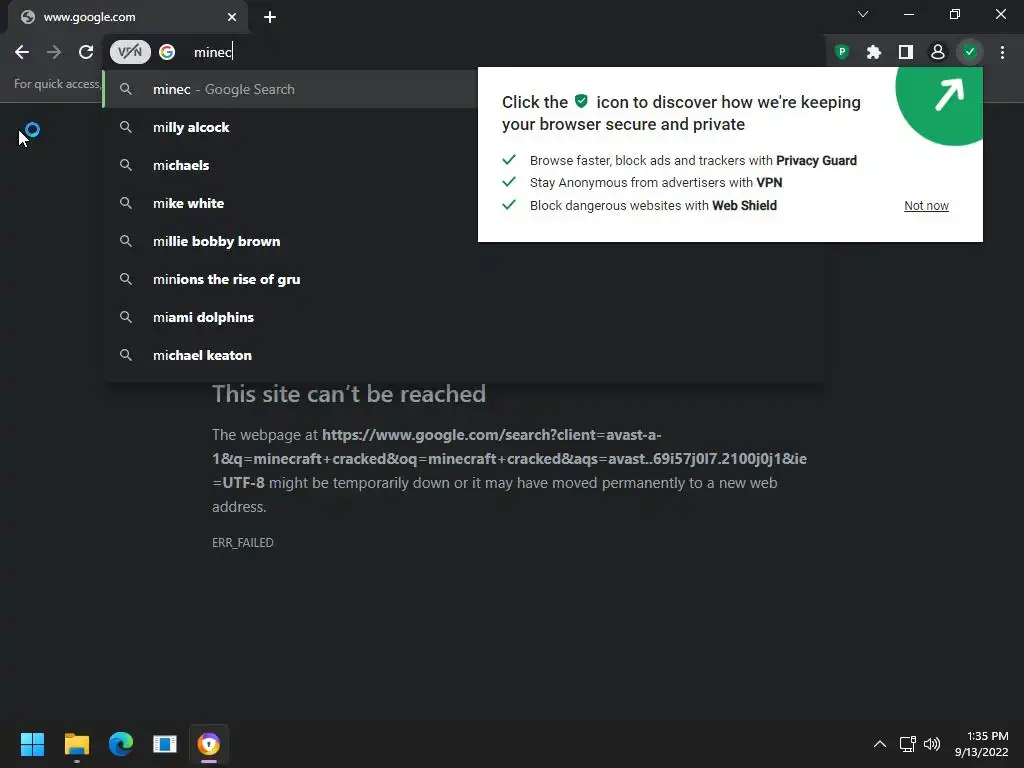Click the Google logo in the address bar

(x=167, y=52)
